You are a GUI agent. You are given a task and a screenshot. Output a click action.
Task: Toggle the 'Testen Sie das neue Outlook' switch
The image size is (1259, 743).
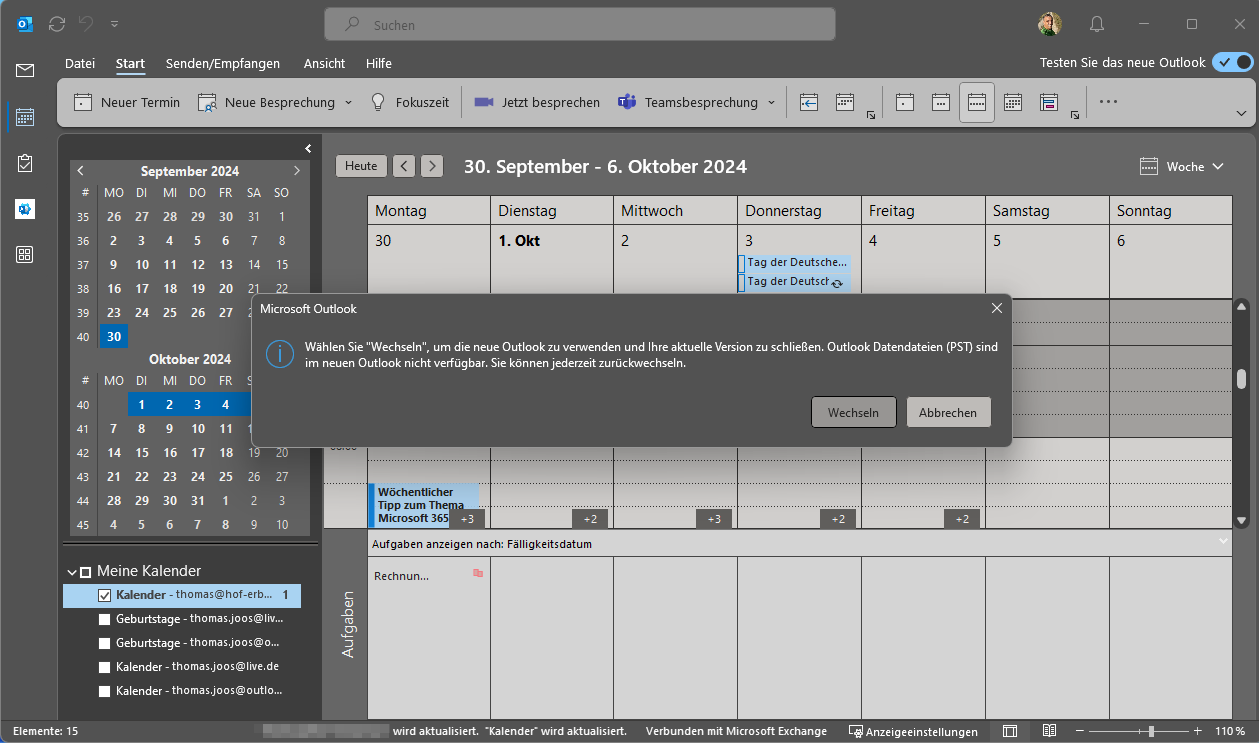[1232, 62]
